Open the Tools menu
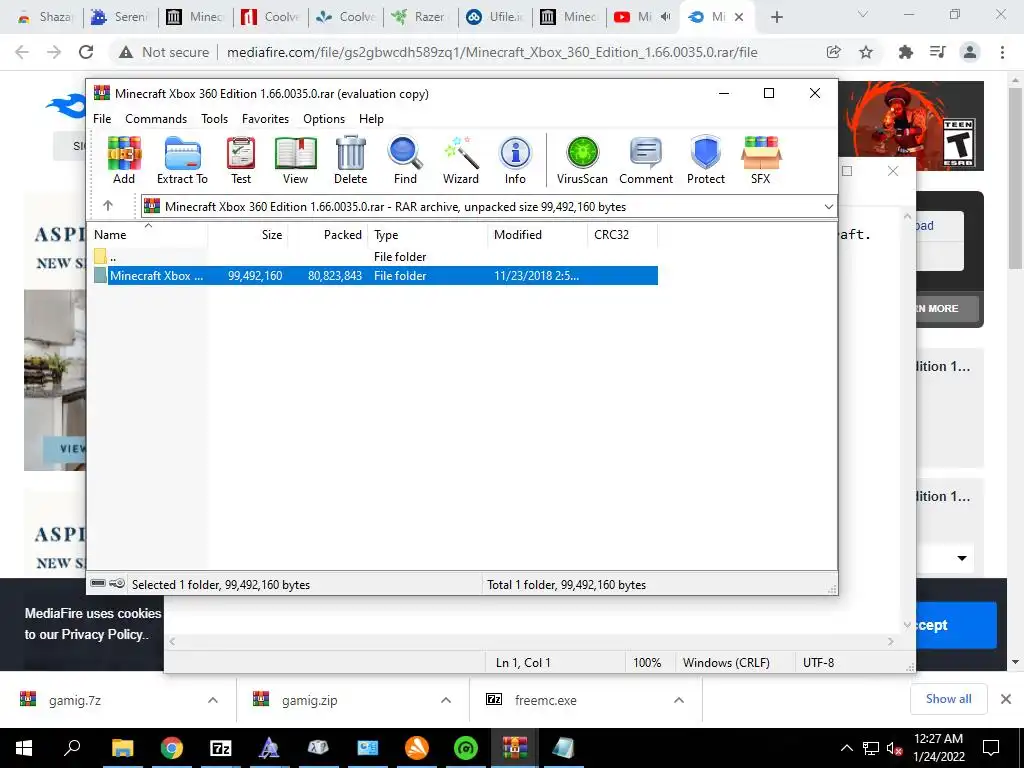The width and height of the screenshot is (1024, 768). click(214, 119)
